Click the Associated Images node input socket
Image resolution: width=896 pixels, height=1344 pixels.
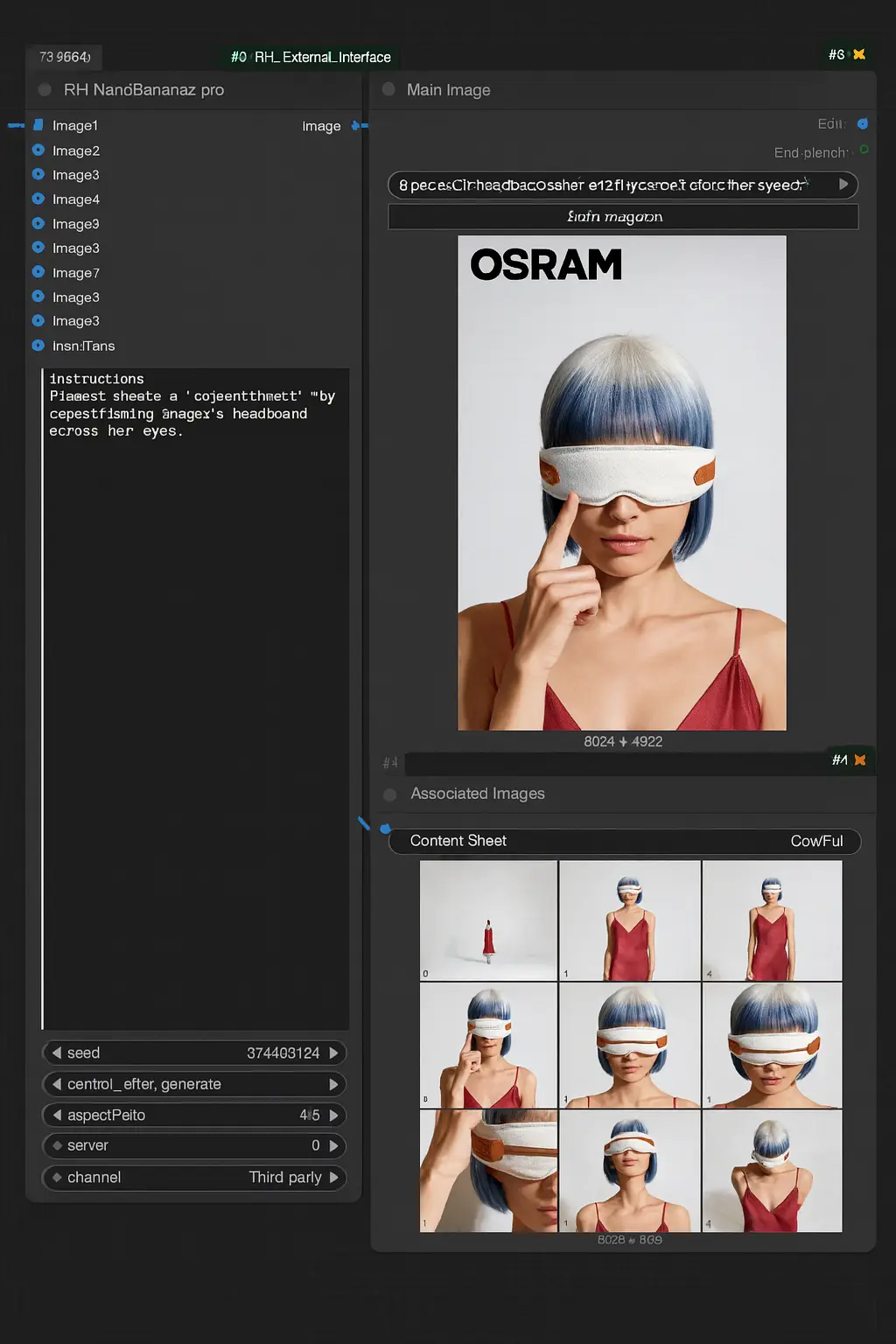click(x=385, y=828)
